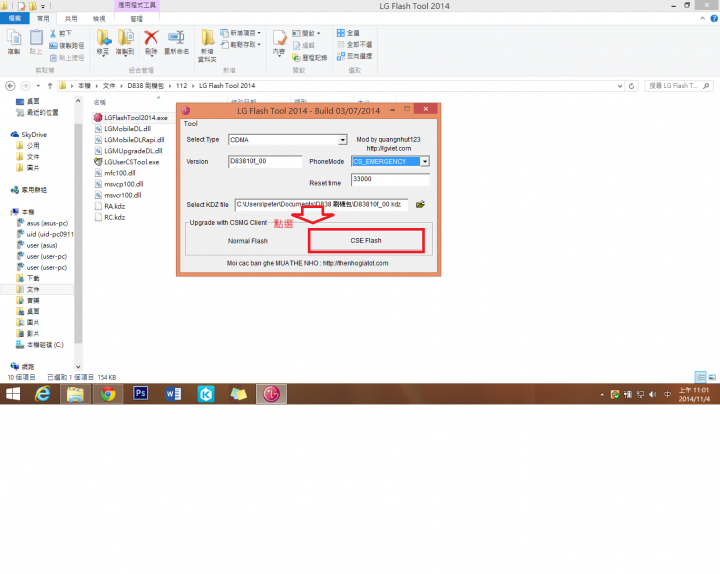
Task: Browse for KDZ file folder icon
Action: pyautogui.click(x=420, y=204)
